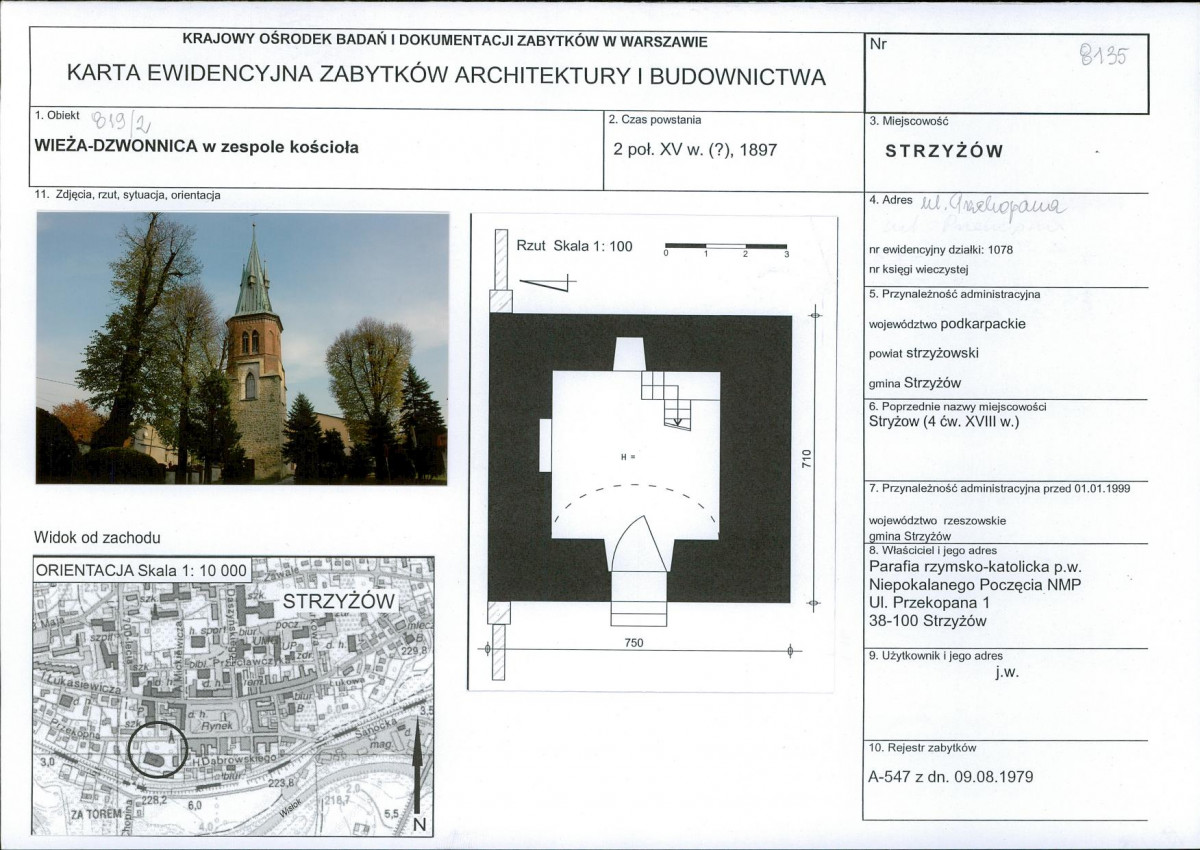Image resolution: width=1200 pixels, height=850 pixels.
Task: Select '9. Użytkownik i jego adres'
Action: [x=936, y=656]
